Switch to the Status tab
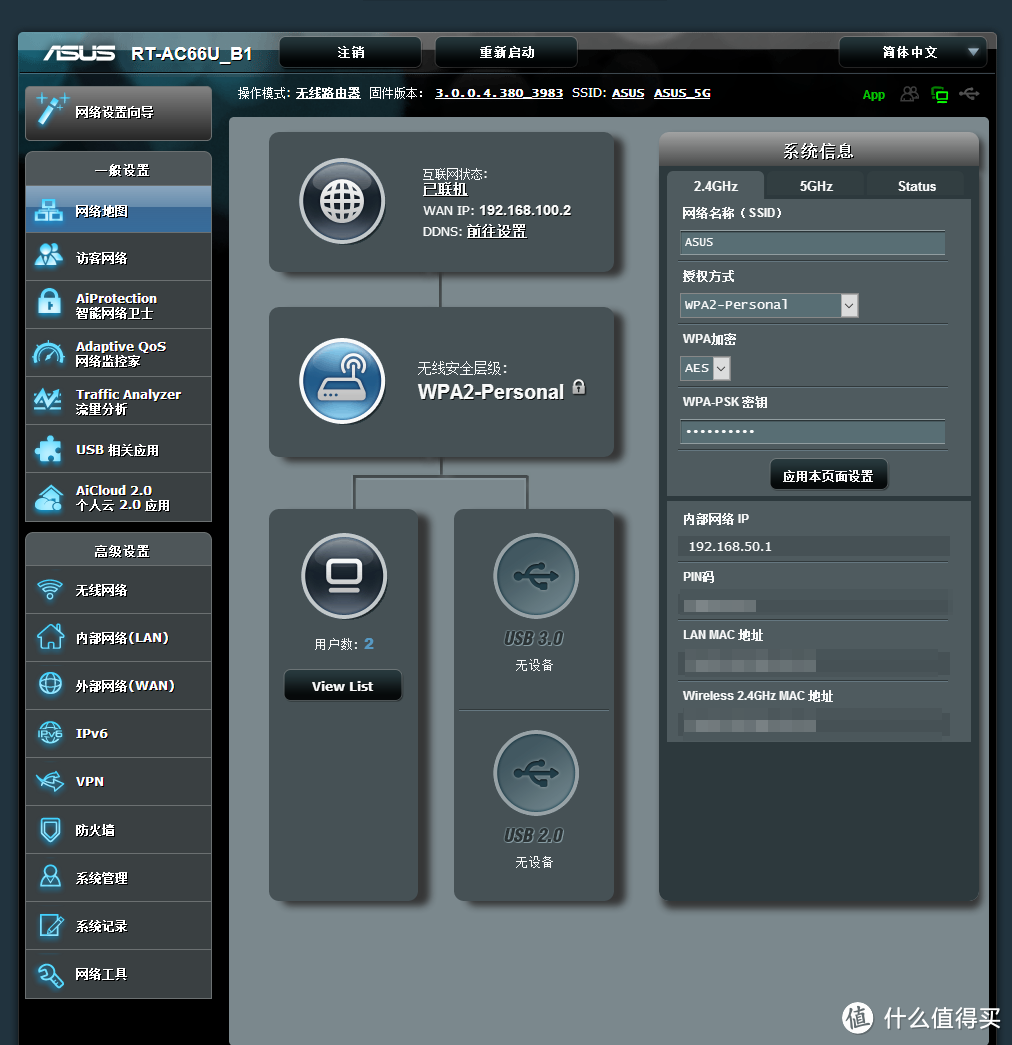The width and height of the screenshot is (1012, 1045). point(917,186)
